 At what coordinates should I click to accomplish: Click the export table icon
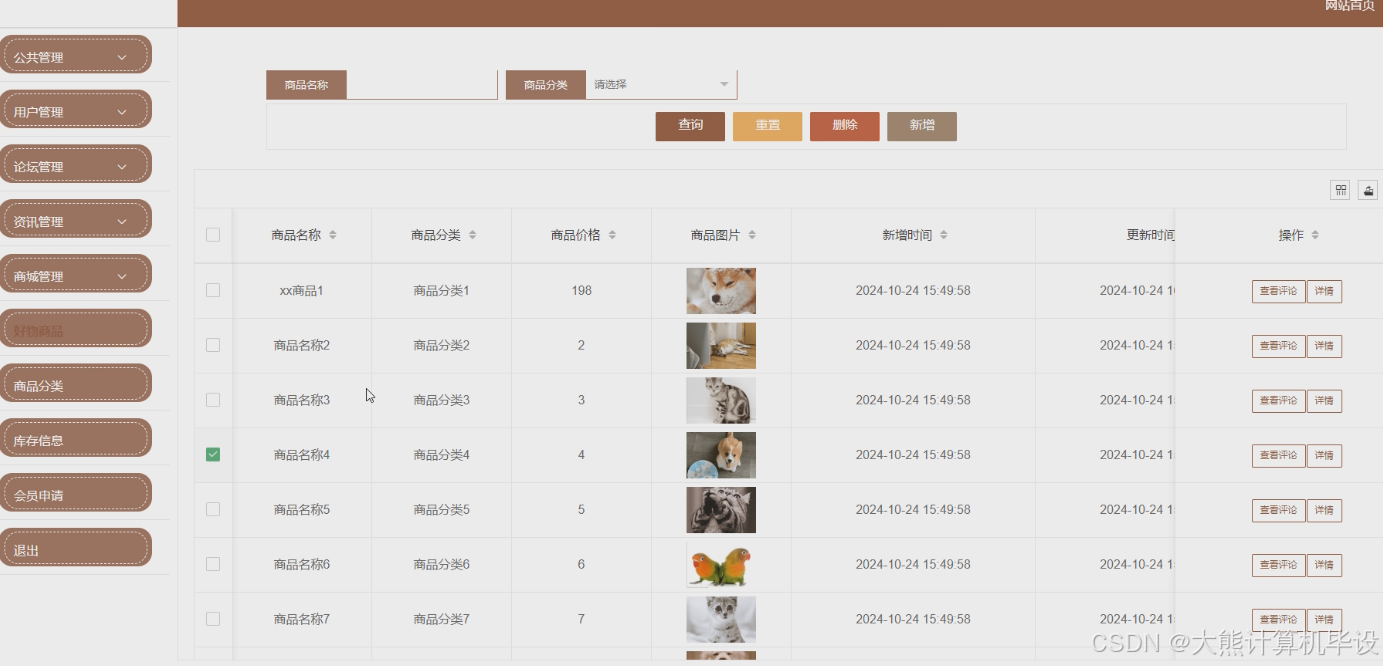click(x=1368, y=190)
